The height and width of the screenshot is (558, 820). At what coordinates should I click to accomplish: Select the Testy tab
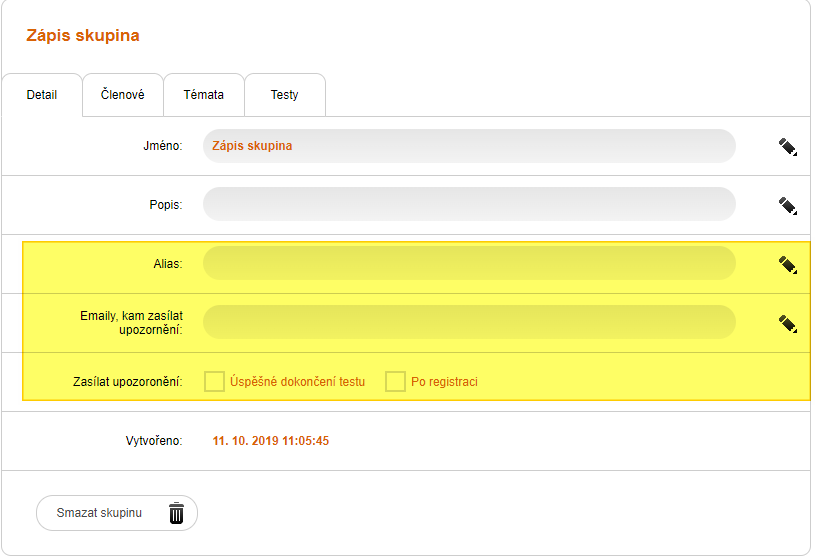tap(284, 95)
